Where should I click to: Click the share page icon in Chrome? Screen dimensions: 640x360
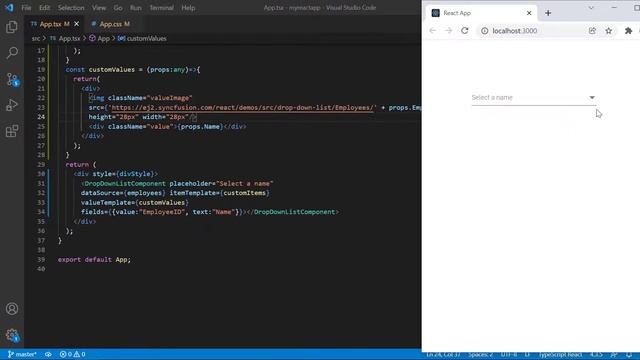click(592, 31)
